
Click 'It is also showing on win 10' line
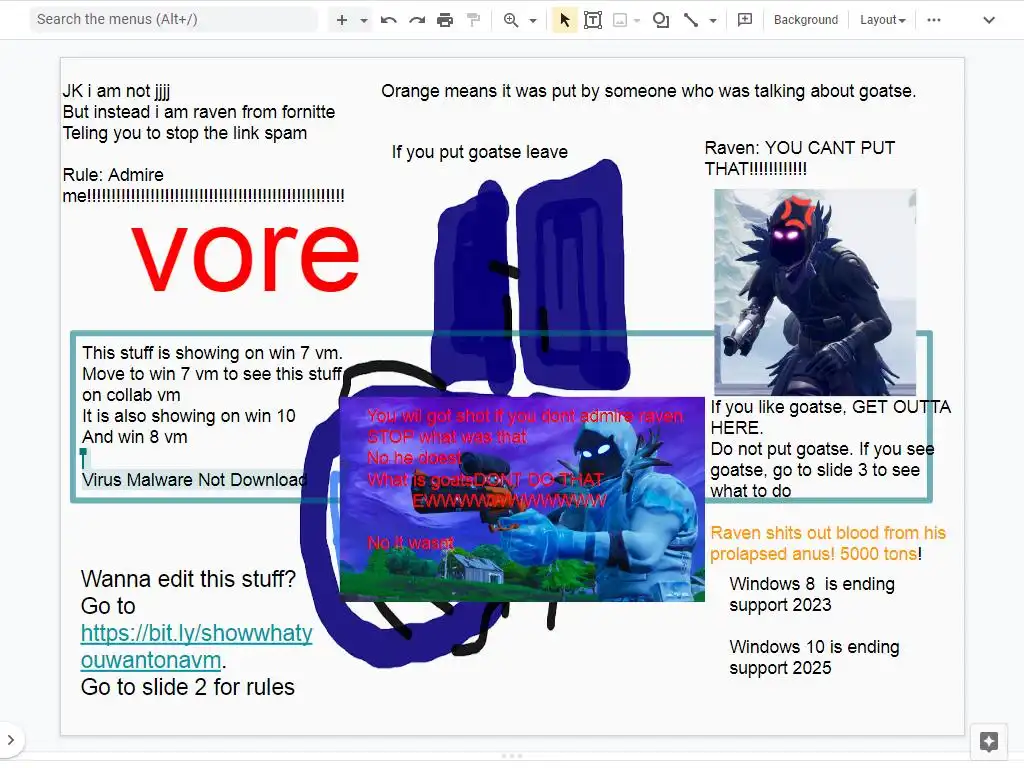[x=189, y=416]
